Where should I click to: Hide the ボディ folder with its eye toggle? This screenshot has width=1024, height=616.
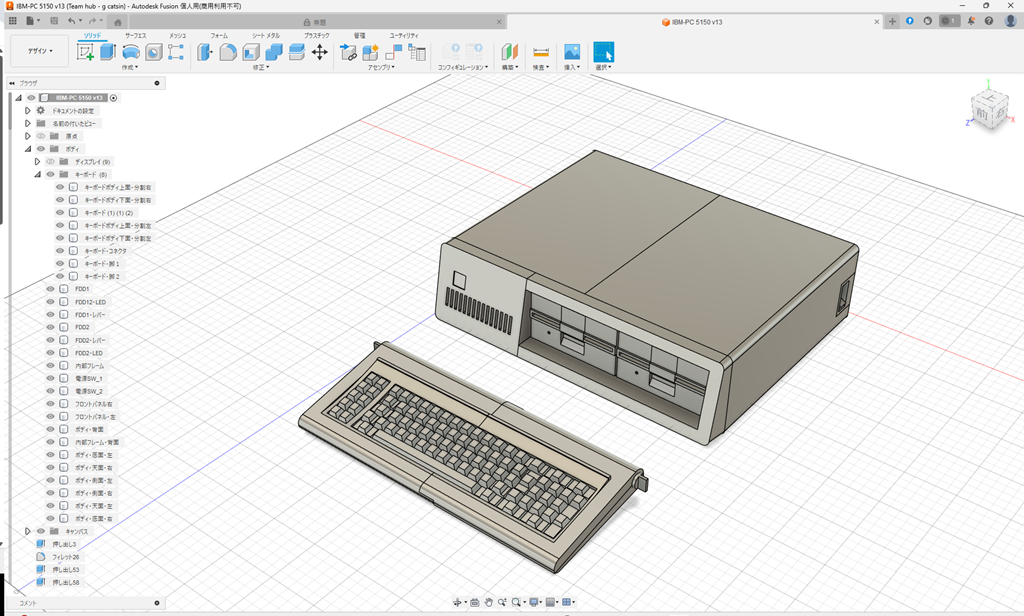(x=40, y=148)
